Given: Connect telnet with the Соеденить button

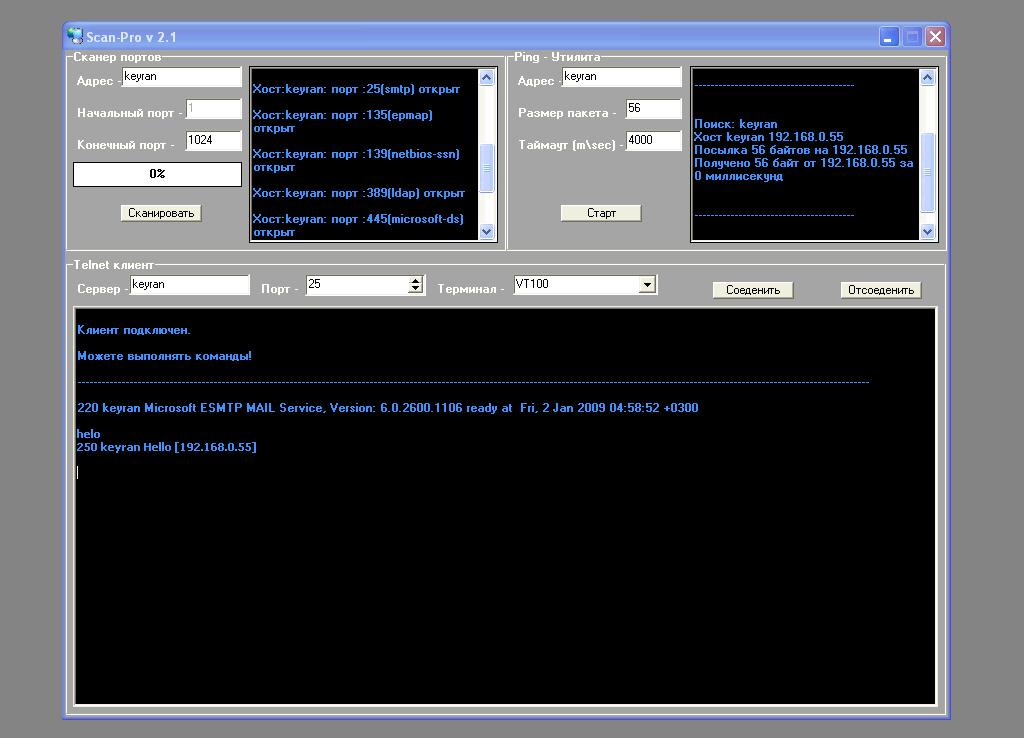Looking at the screenshot, I should 753,290.
